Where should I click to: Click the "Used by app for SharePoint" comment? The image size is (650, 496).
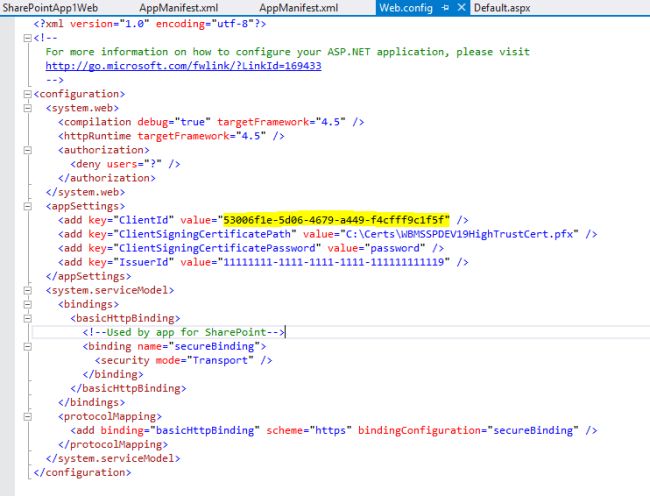(x=183, y=332)
